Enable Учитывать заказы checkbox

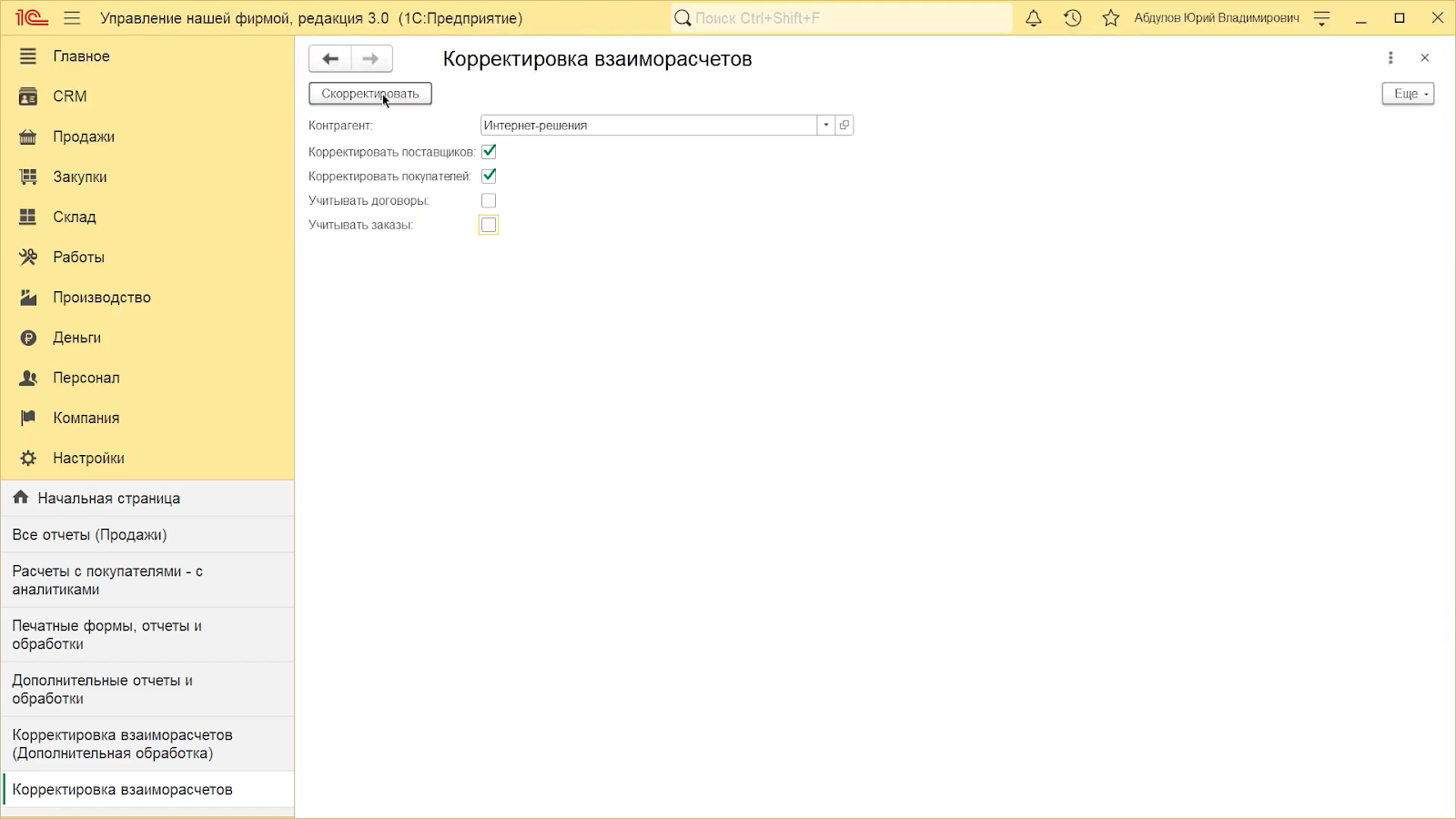[x=489, y=225]
